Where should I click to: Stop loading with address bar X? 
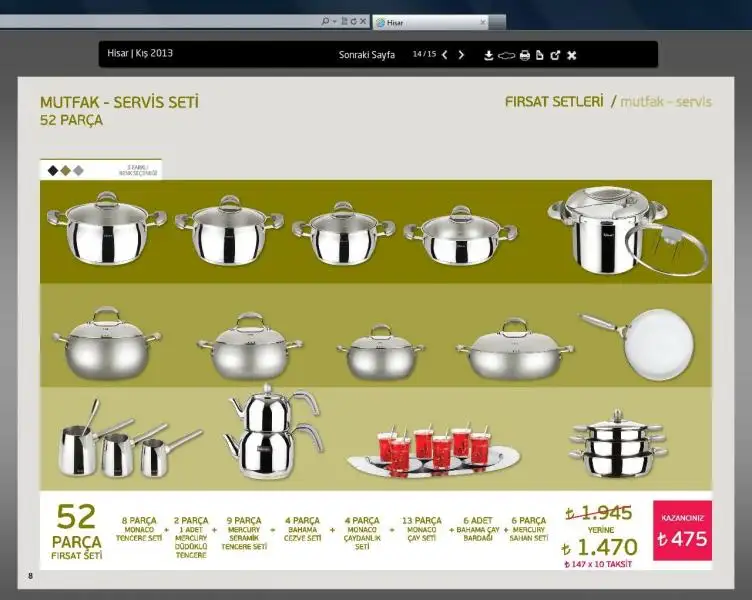point(363,22)
